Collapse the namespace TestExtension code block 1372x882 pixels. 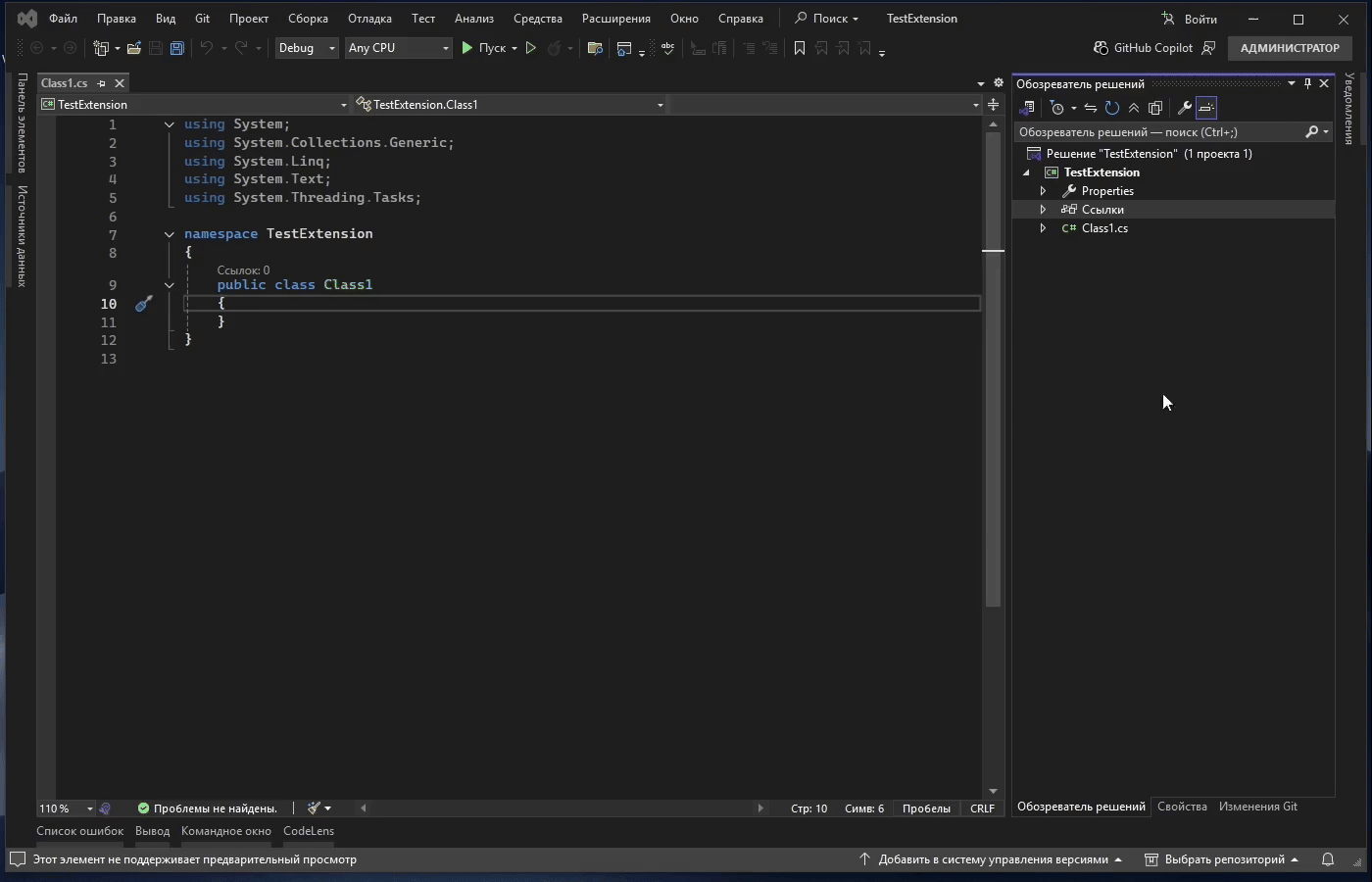169,234
